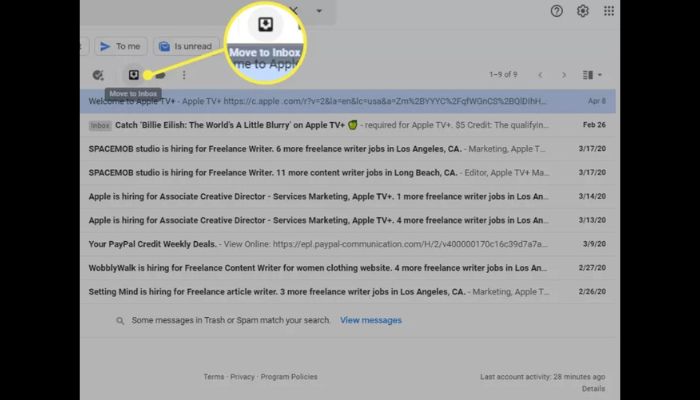Image resolution: width=700 pixels, height=400 pixels.
Task: Go to newer messages arrow
Action: (x=540, y=75)
